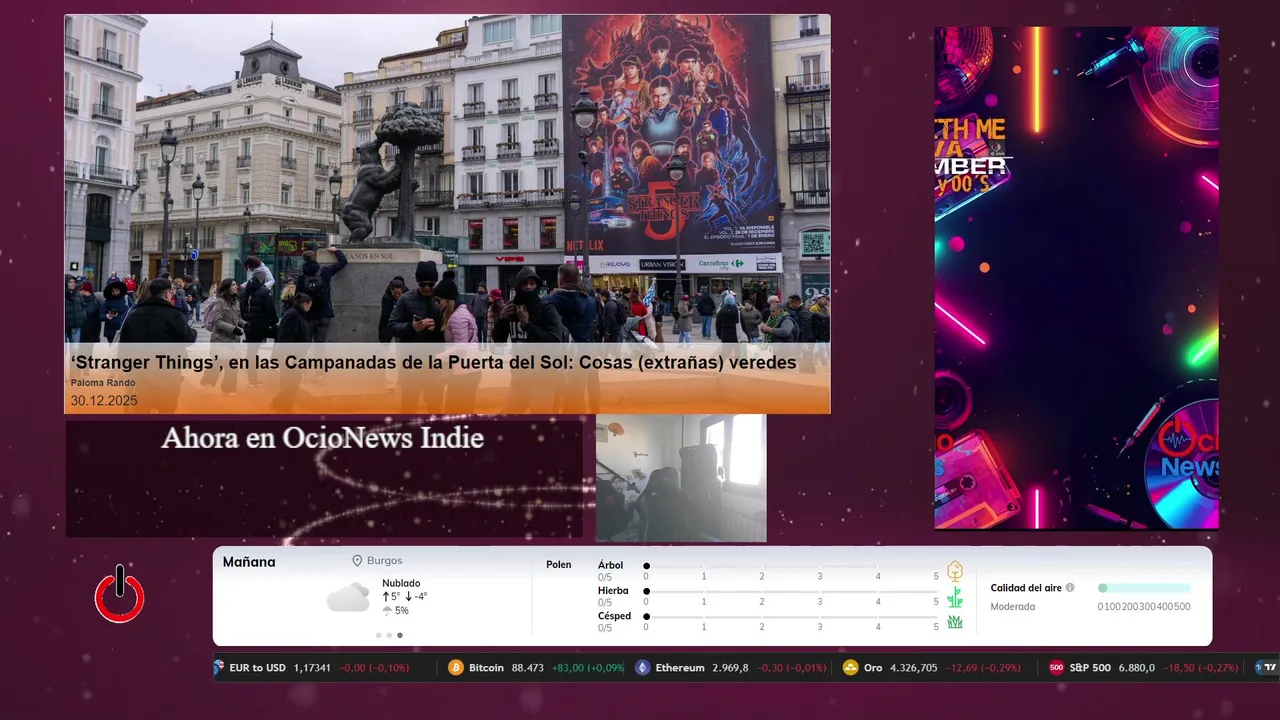Screen dimensions: 1280x720
Task: Click the Calidad del aire label
Action: click(x=1026, y=588)
